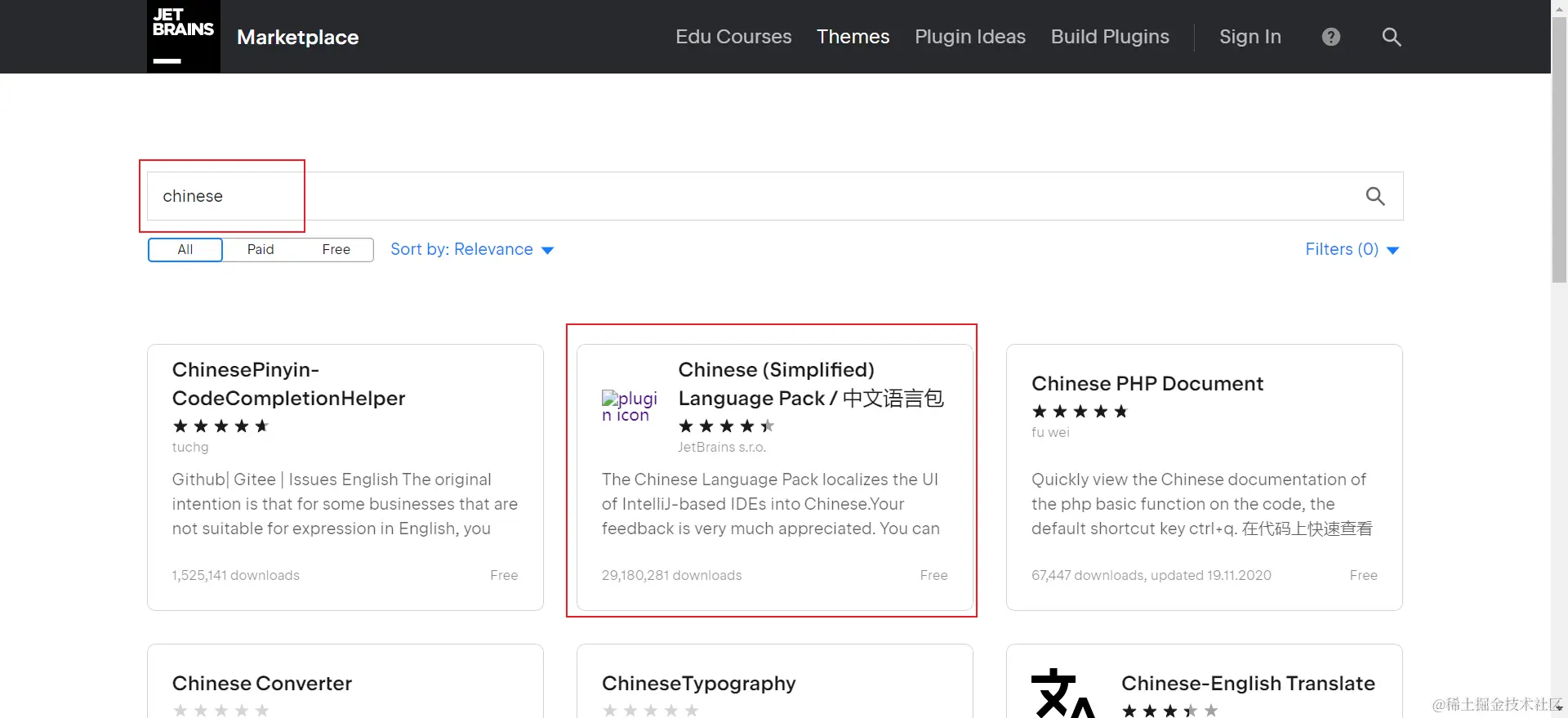Navigate to Build Plugins

[1110, 37]
